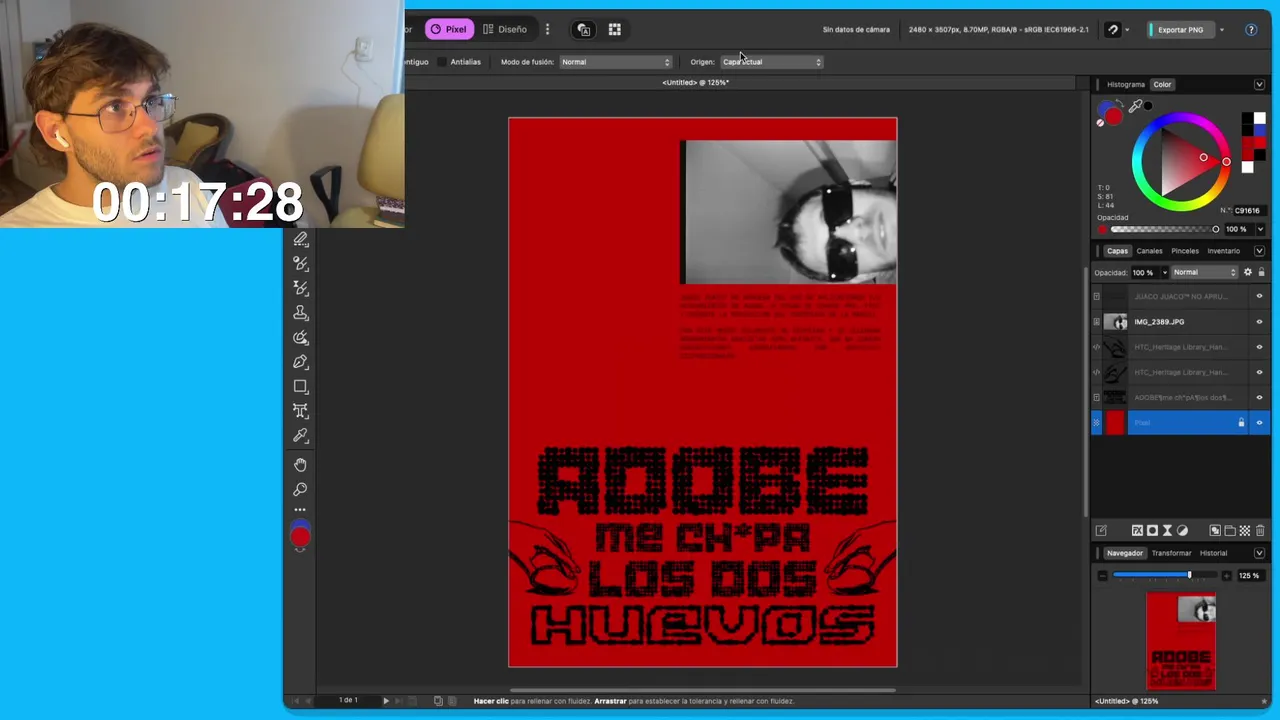Image resolution: width=1280 pixels, height=720 pixels.
Task: Select the Hand view tool
Action: tap(300, 465)
